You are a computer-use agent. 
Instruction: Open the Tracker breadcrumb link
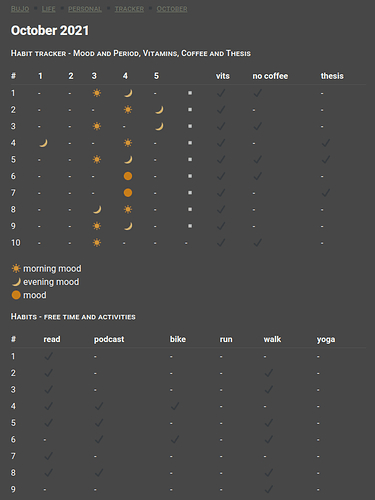[129, 9]
